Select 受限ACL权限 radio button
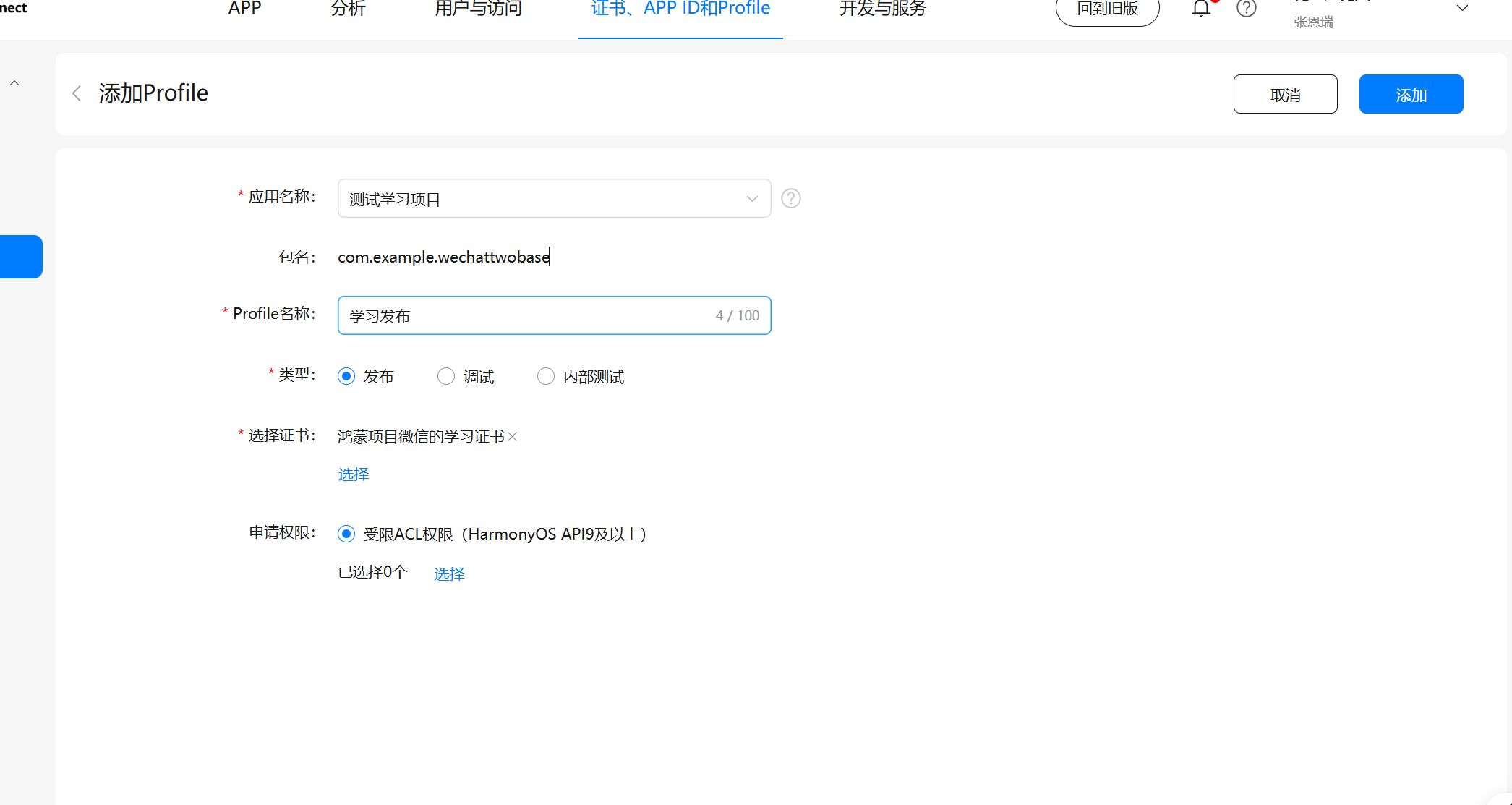1512x805 pixels. point(346,534)
